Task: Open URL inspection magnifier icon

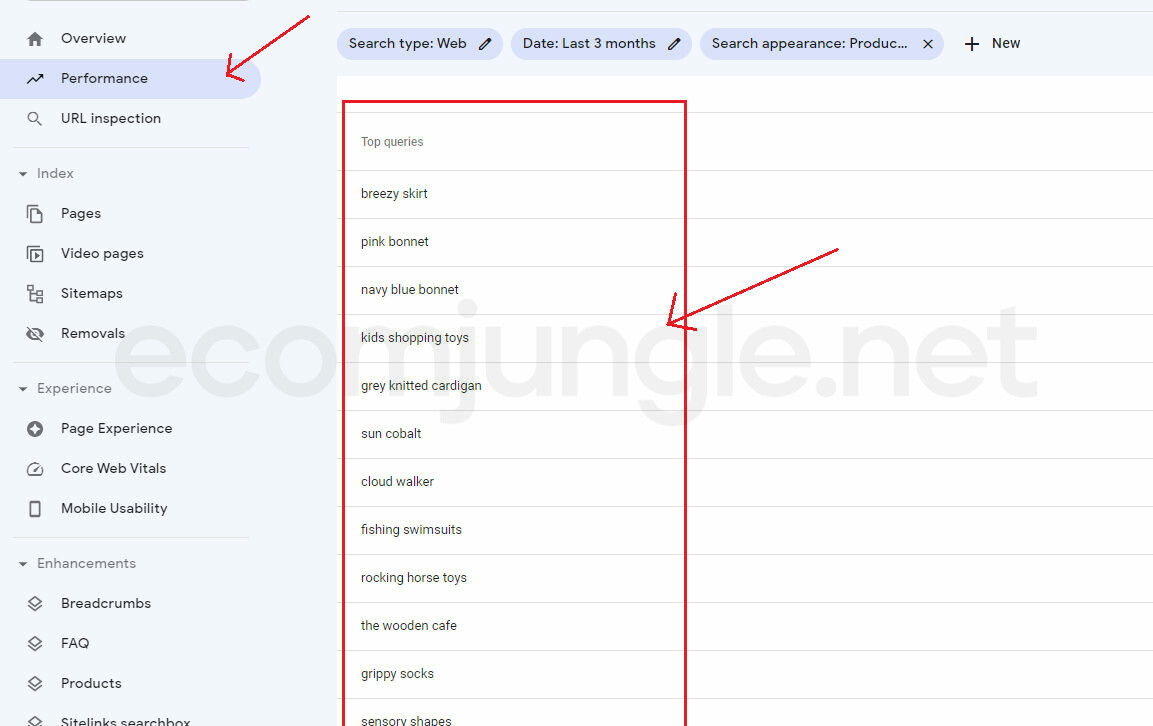Action: click(x=35, y=119)
